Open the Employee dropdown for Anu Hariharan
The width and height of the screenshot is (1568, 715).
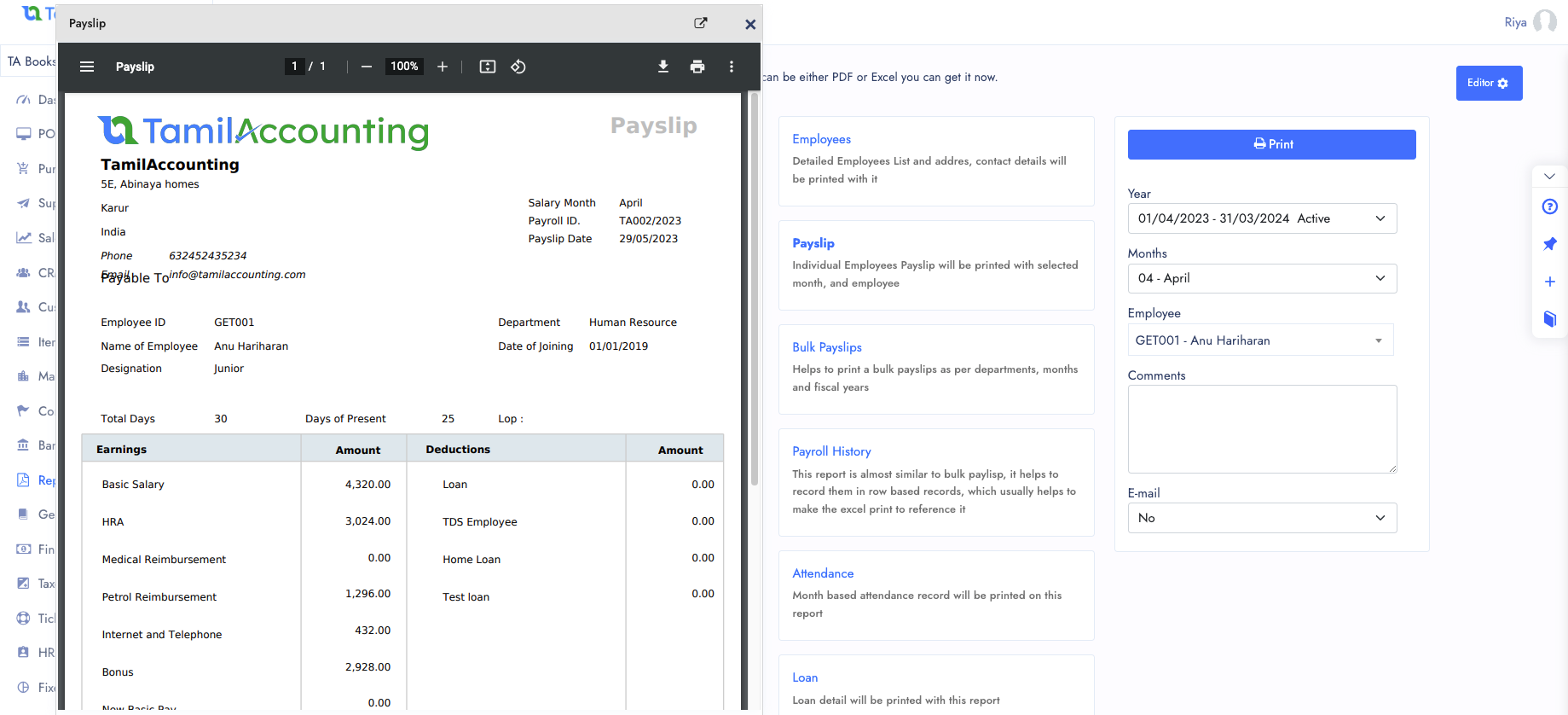pos(1260,340)
